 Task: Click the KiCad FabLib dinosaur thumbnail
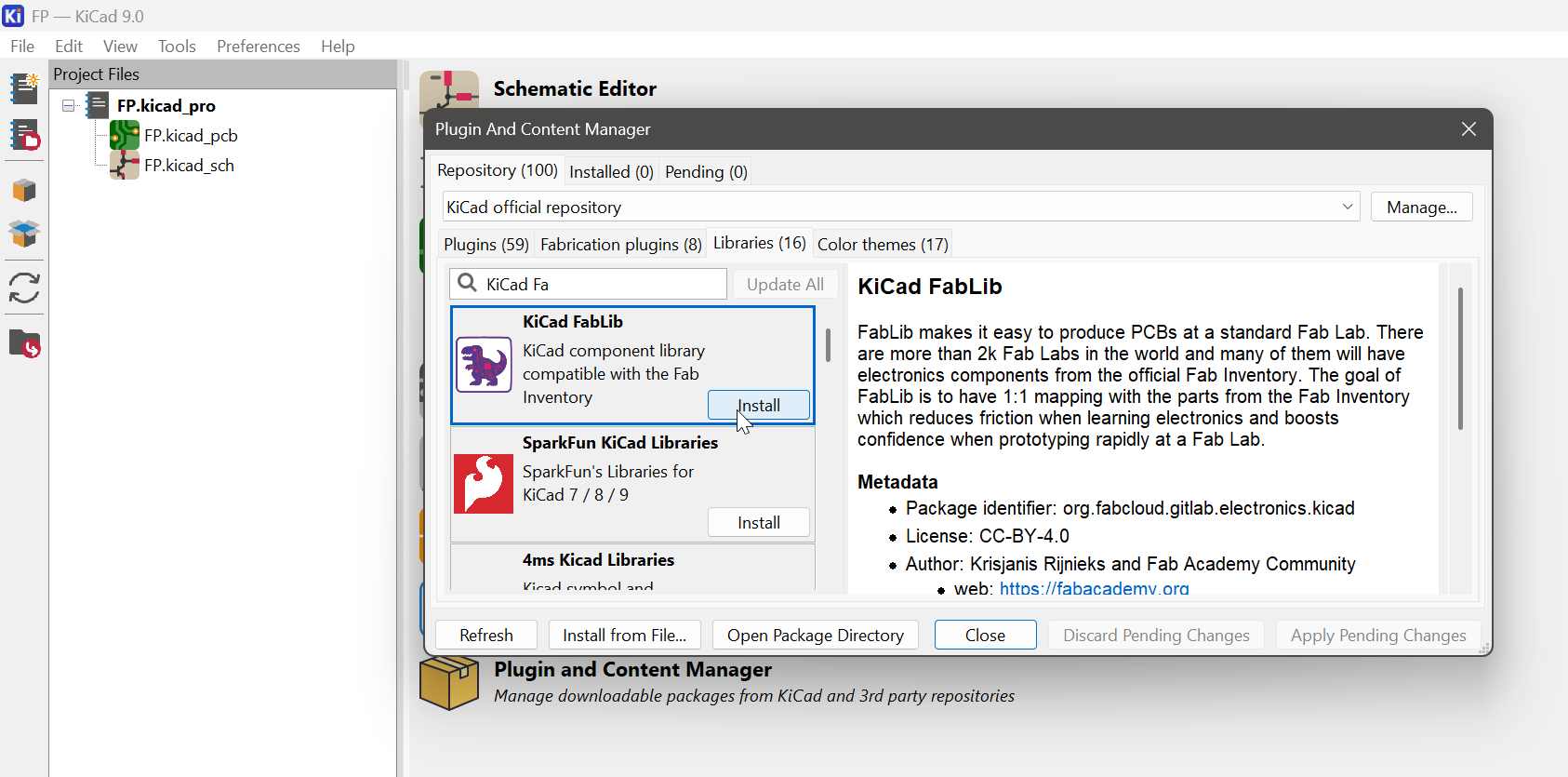pos(484,365)
